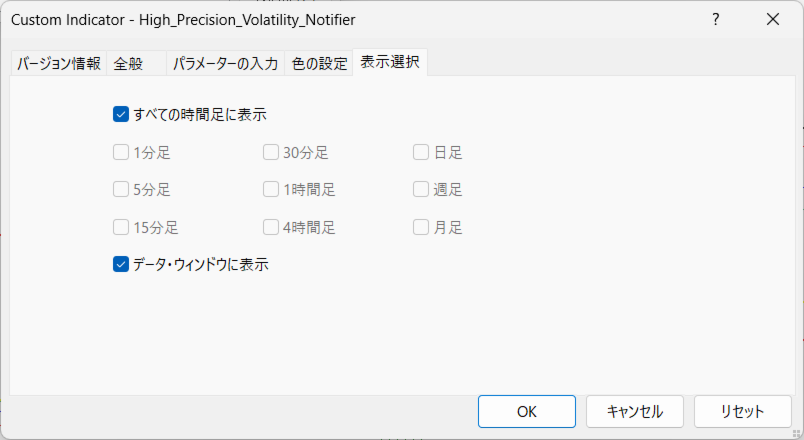This screenshot has height=440, width=804.
Task: Enable the 4時間足 checkbox
Action: [x=271, y=227]
